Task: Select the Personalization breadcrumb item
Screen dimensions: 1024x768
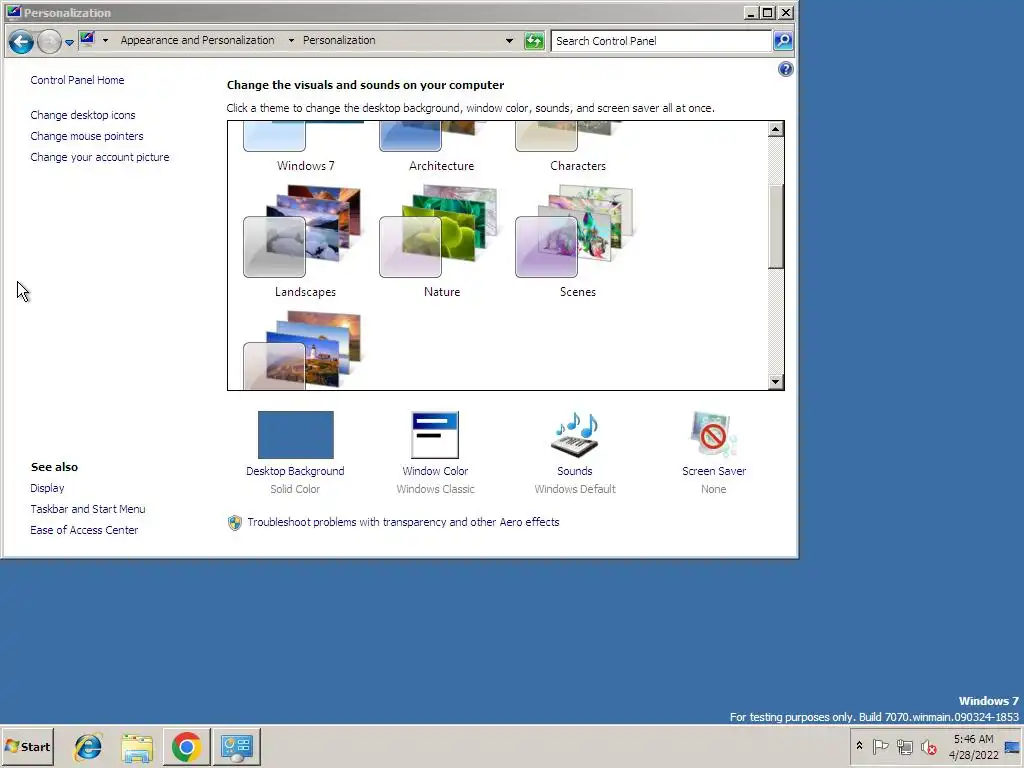Action: [339, 40]
